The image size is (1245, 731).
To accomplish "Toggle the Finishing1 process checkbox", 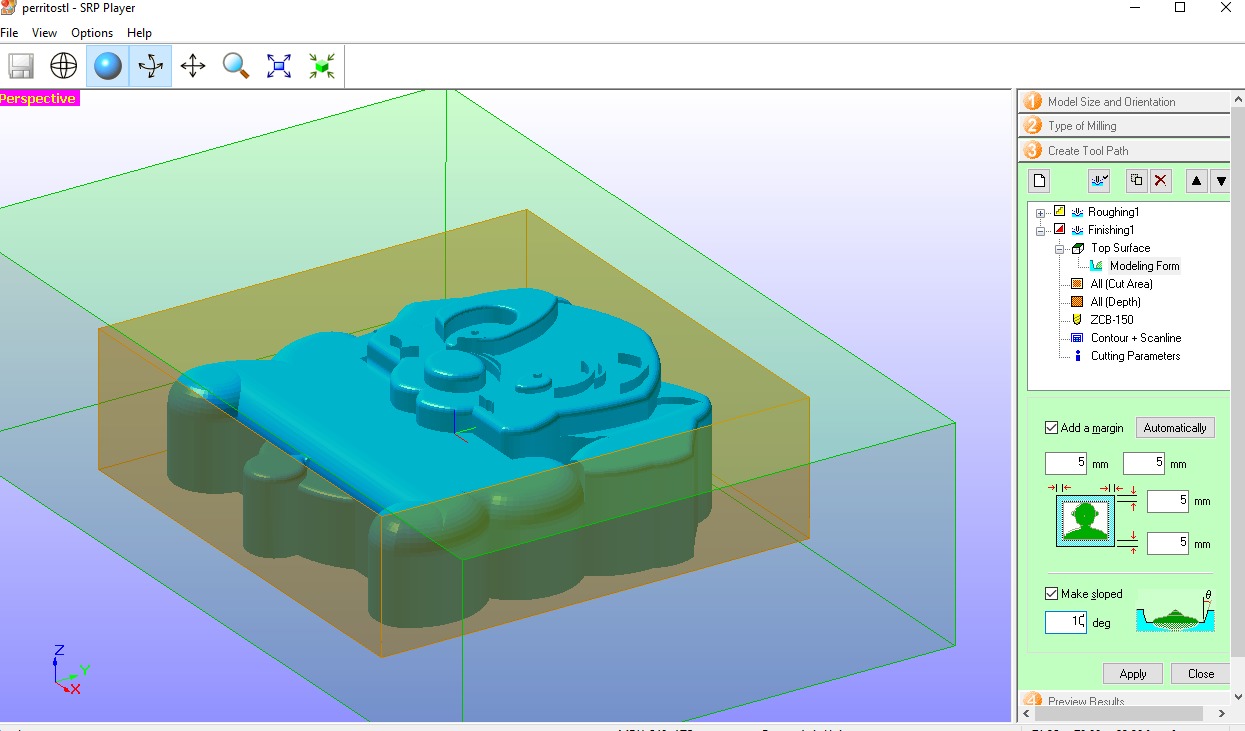I will [1059, 230].
